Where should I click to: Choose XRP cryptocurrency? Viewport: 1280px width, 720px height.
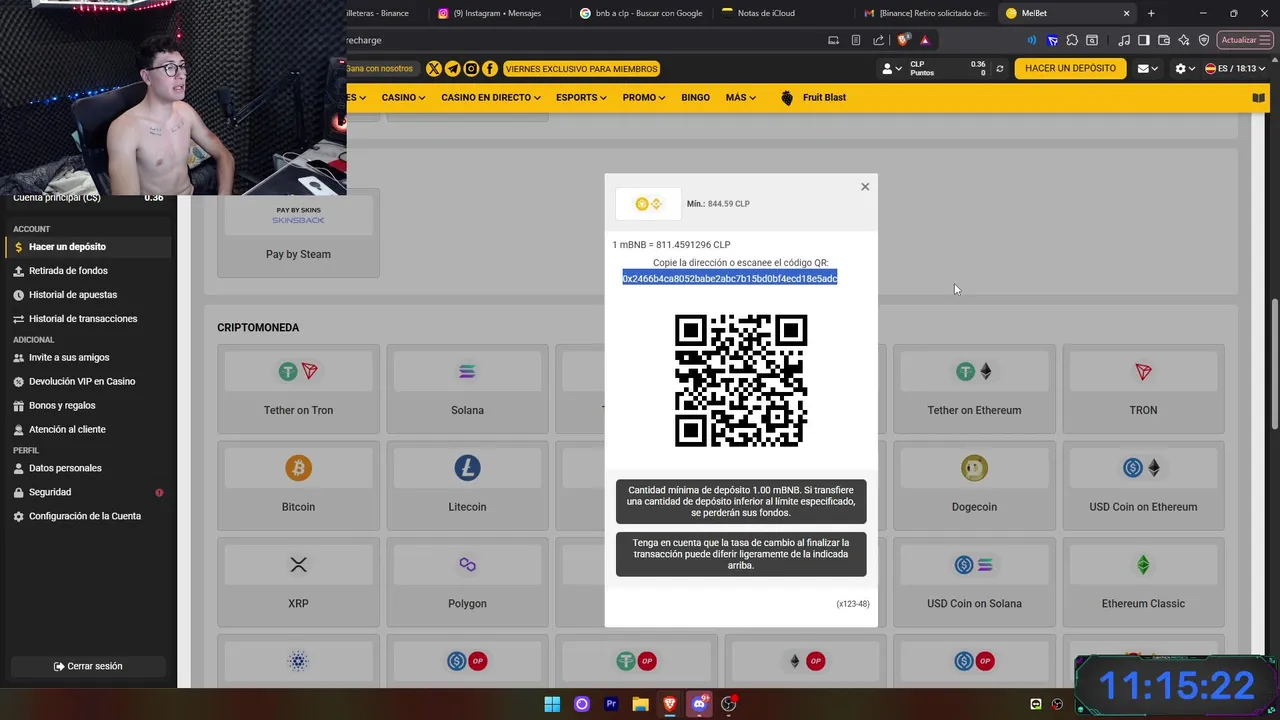[298, 583]
